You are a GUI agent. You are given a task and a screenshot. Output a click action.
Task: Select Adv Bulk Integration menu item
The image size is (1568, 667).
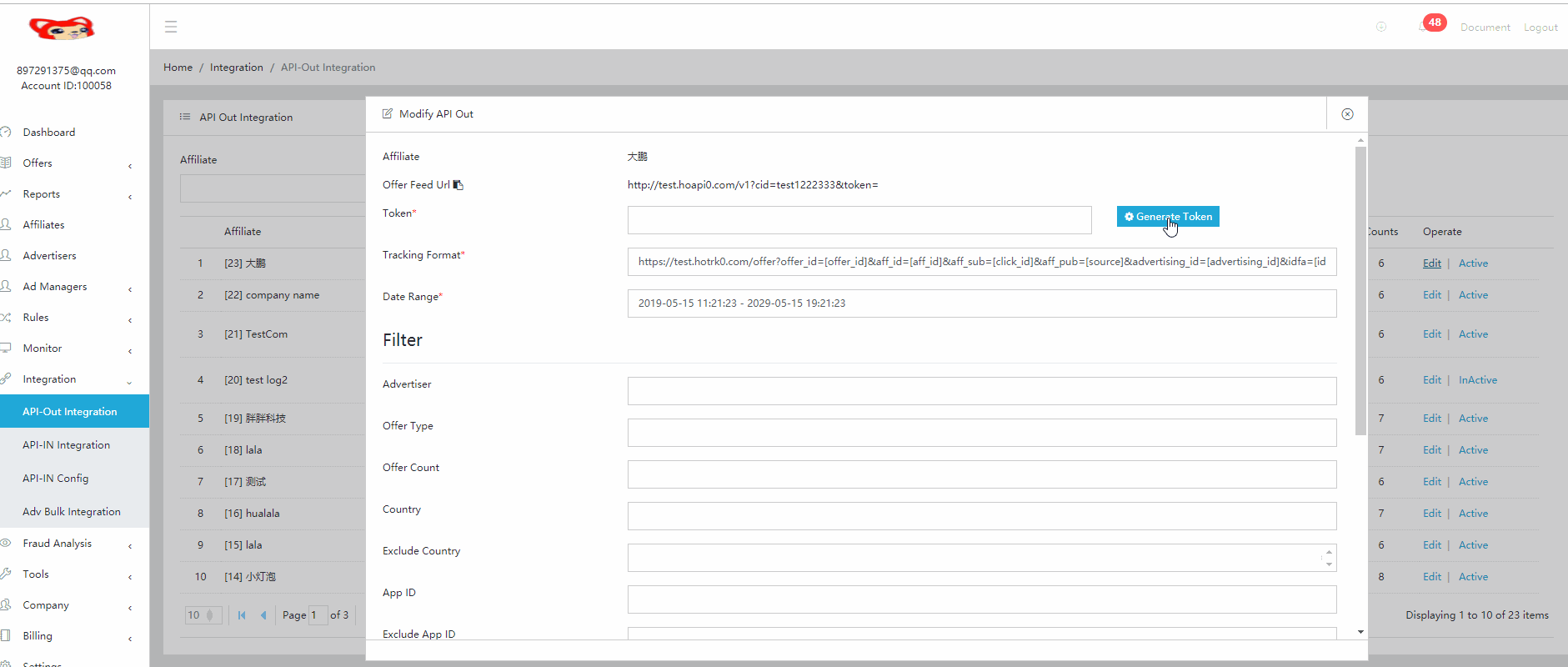[x=72, y=512]
